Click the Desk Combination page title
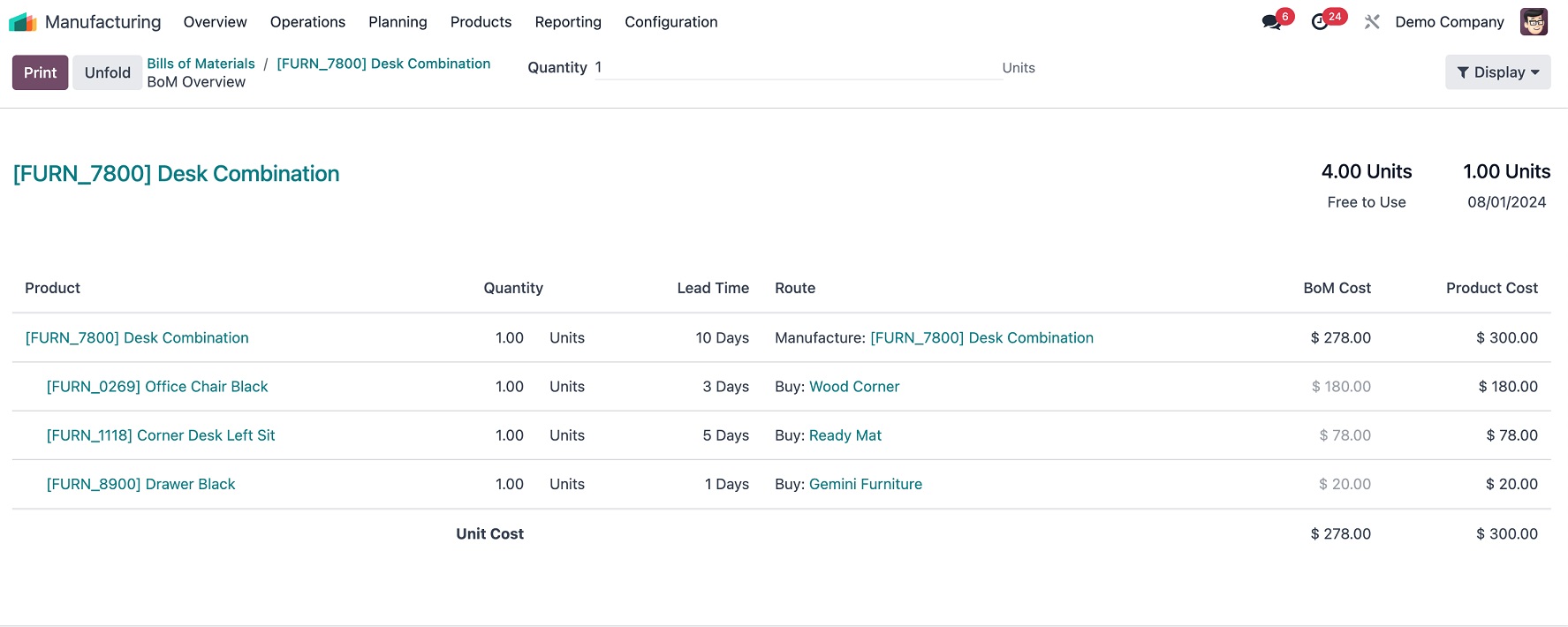 coord(177,174)
